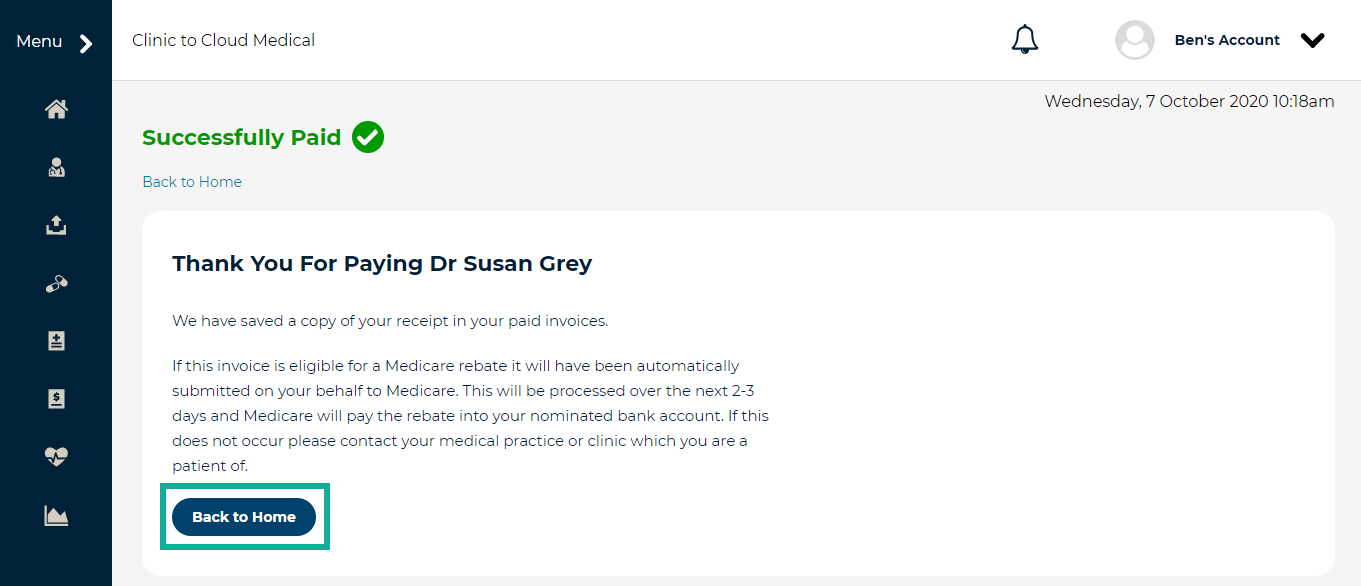Expand the sidebar with Menu chevron

click(x=86, y=43)
